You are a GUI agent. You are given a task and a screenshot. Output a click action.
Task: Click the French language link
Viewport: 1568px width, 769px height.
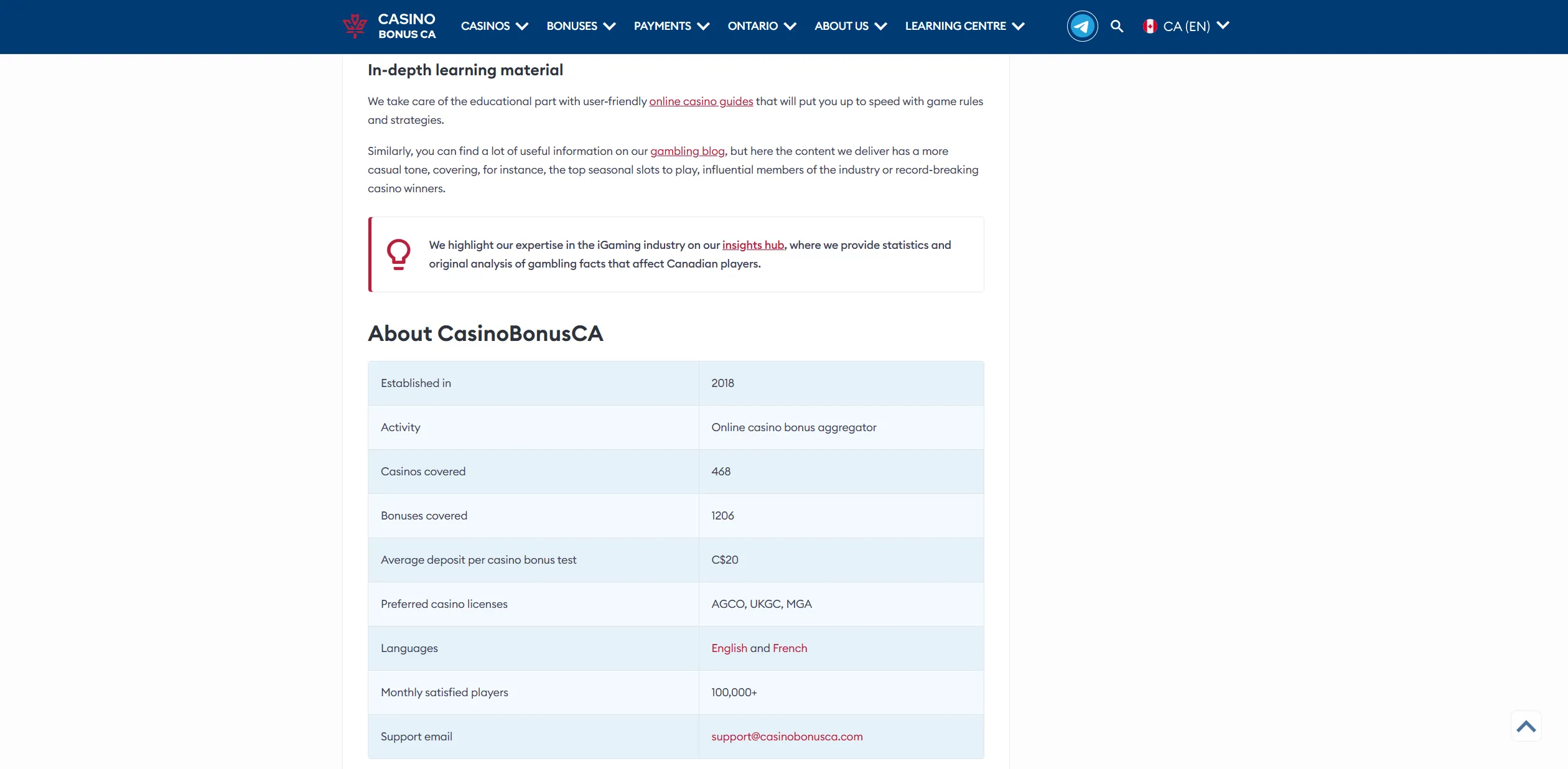pyautogui.click(x=790, y=648)
